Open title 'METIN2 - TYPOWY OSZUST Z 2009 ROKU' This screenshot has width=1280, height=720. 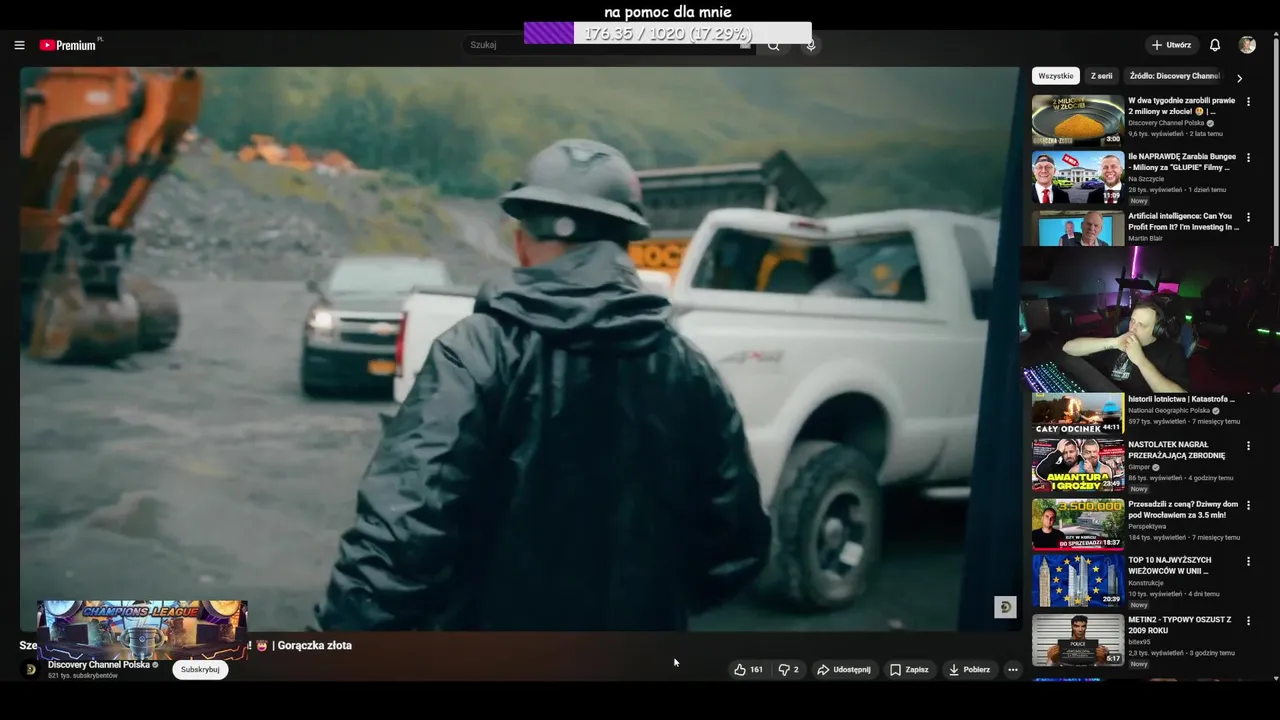tap(1180, 625)
